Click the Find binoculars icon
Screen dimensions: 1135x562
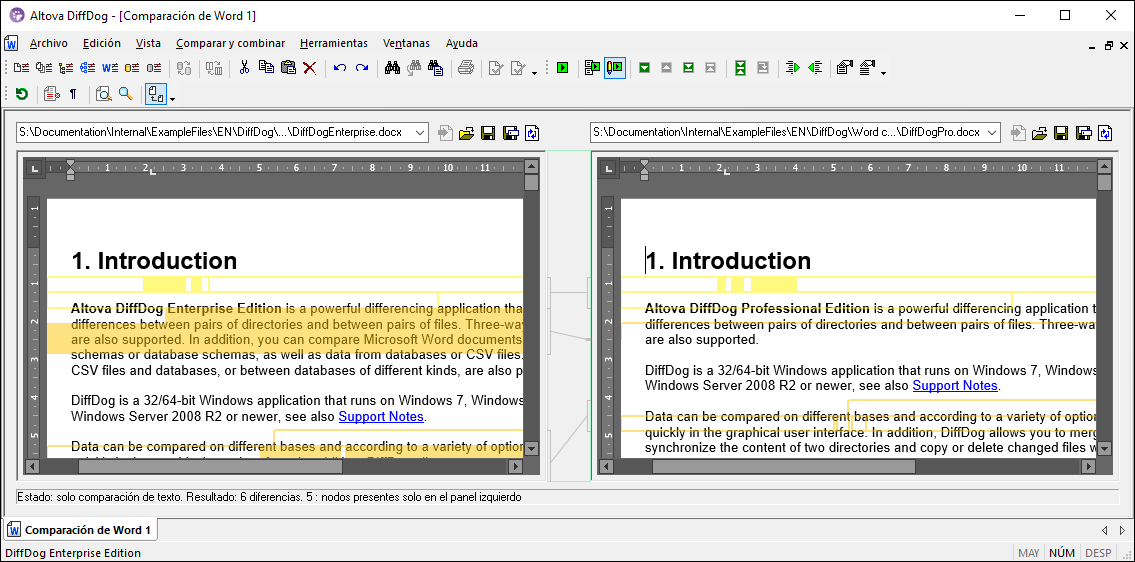[x=392, y=68]
